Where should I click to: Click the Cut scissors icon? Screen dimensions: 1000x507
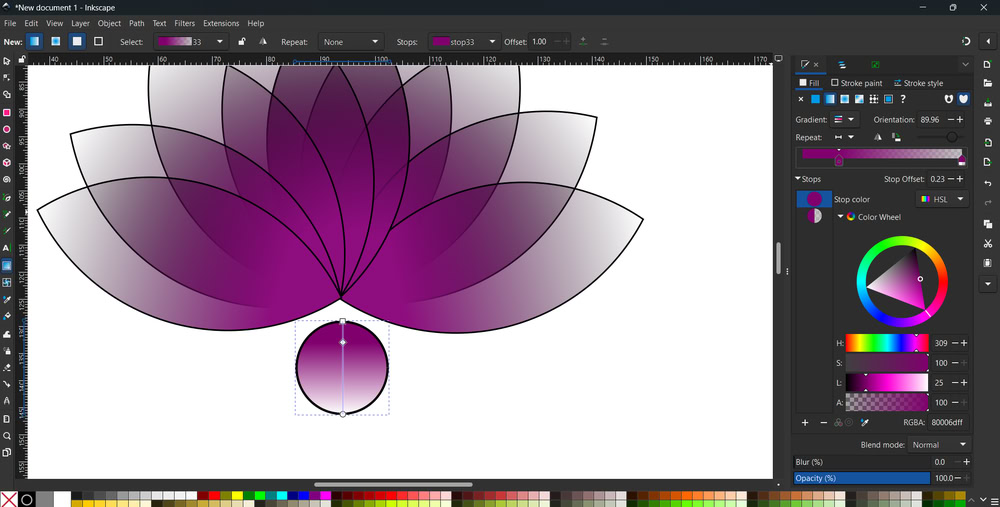[x=987, y=243]
